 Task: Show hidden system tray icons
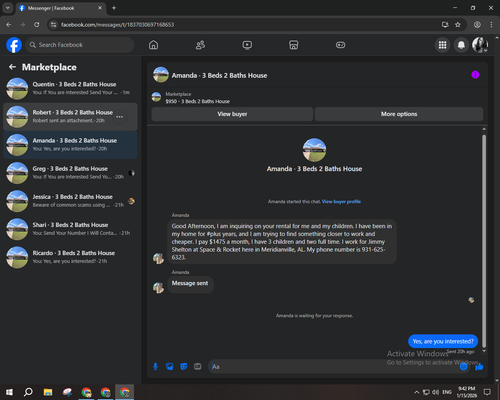coord(416,392)
